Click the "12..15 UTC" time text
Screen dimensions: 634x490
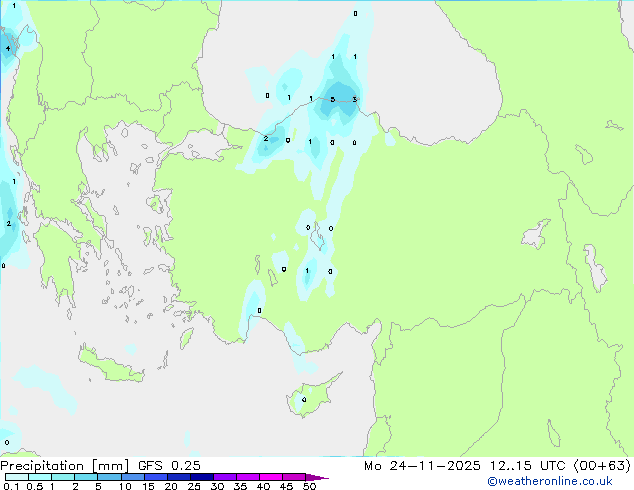click(527, 466)
